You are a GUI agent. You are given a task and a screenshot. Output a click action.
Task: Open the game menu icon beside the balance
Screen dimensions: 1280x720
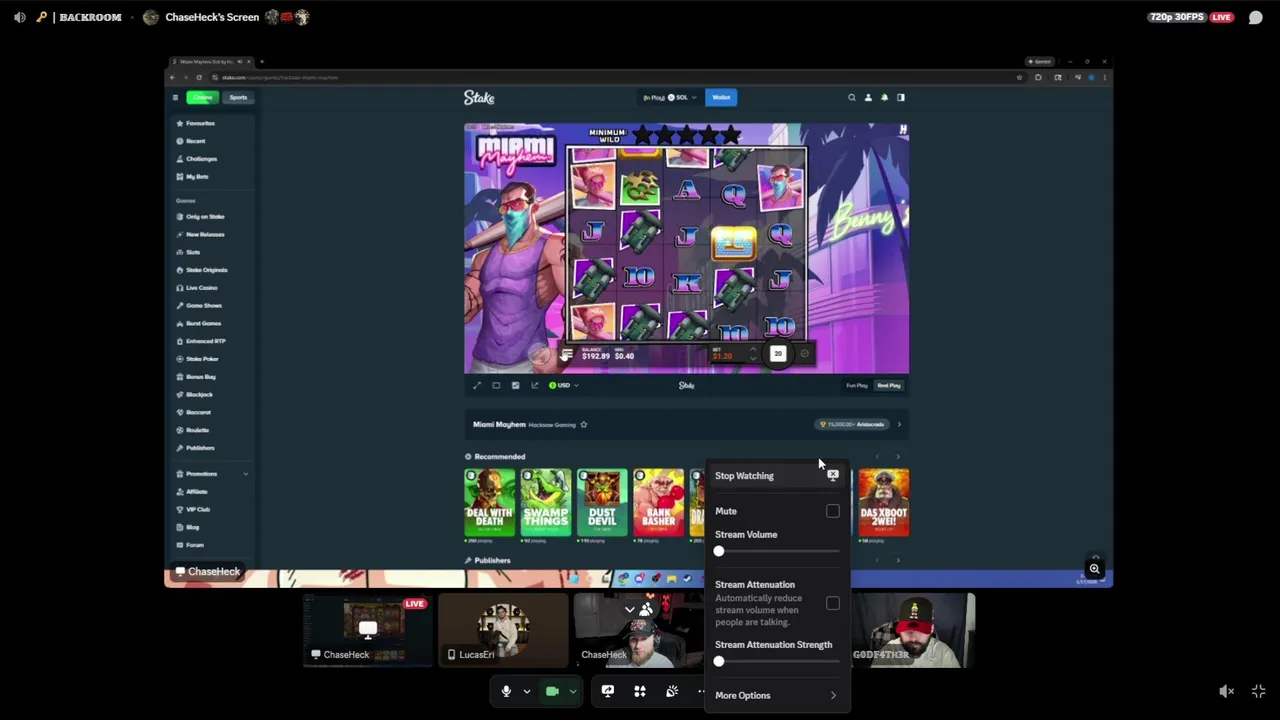tap(567, 355)
